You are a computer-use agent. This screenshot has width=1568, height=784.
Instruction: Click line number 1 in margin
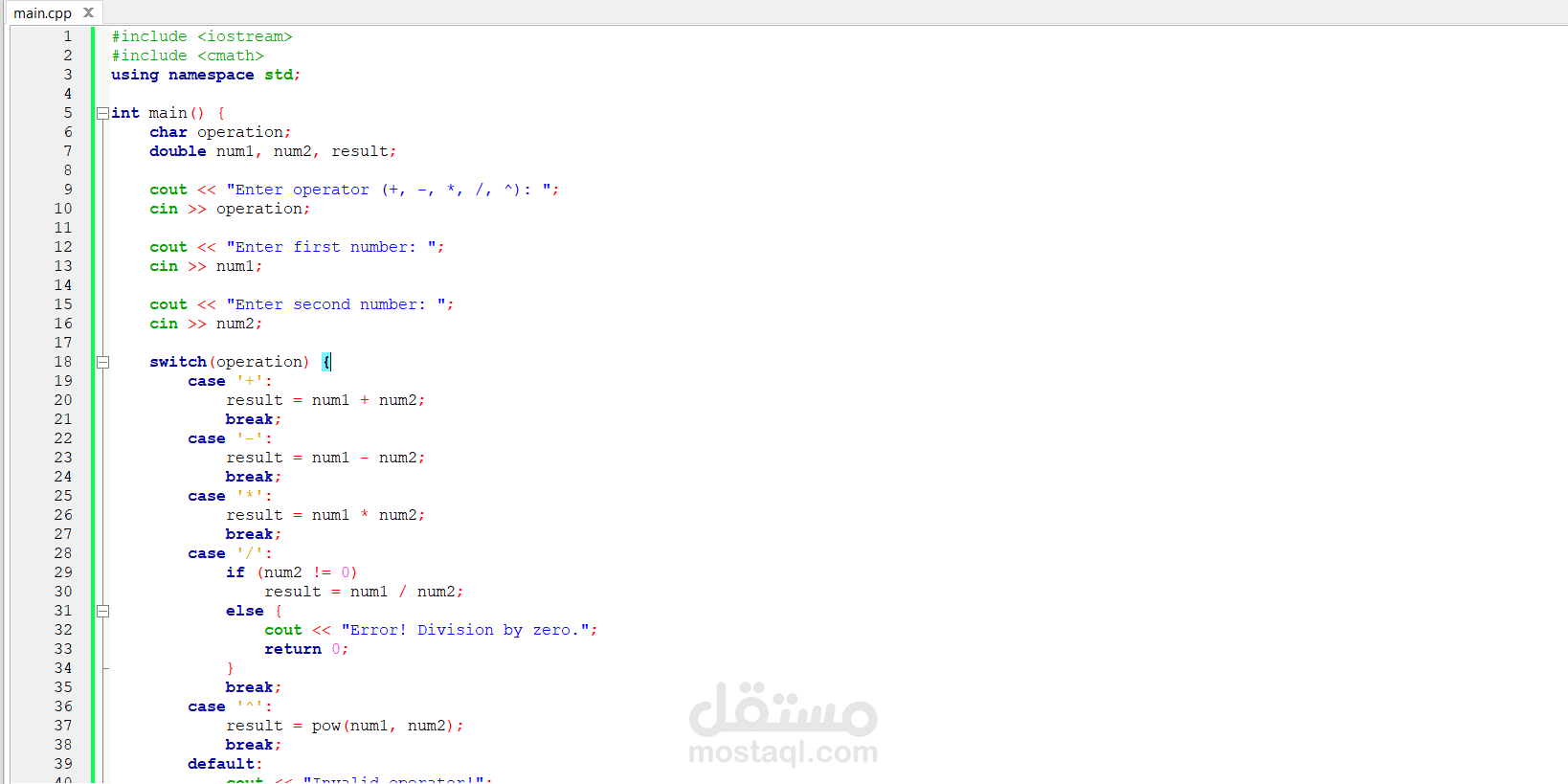[67, 36]
